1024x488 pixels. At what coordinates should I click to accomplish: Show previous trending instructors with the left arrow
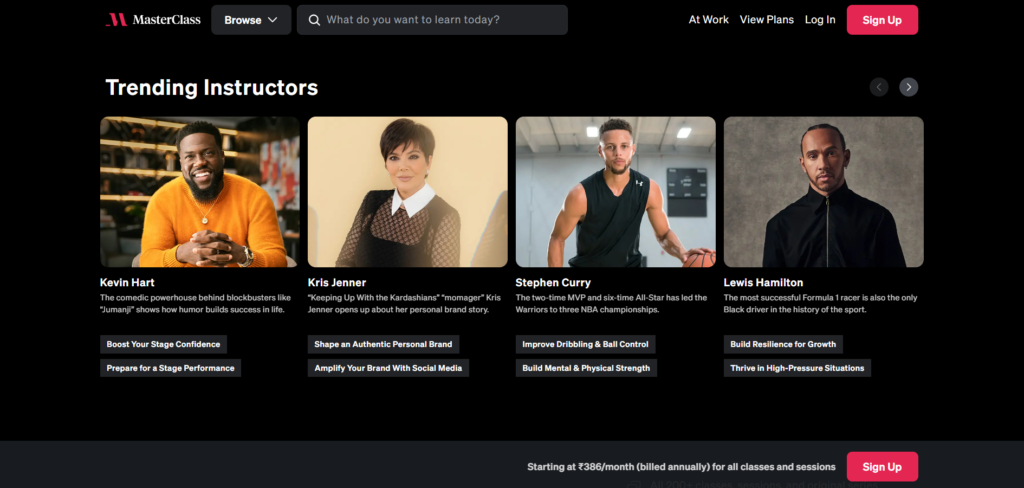(878, 87)
